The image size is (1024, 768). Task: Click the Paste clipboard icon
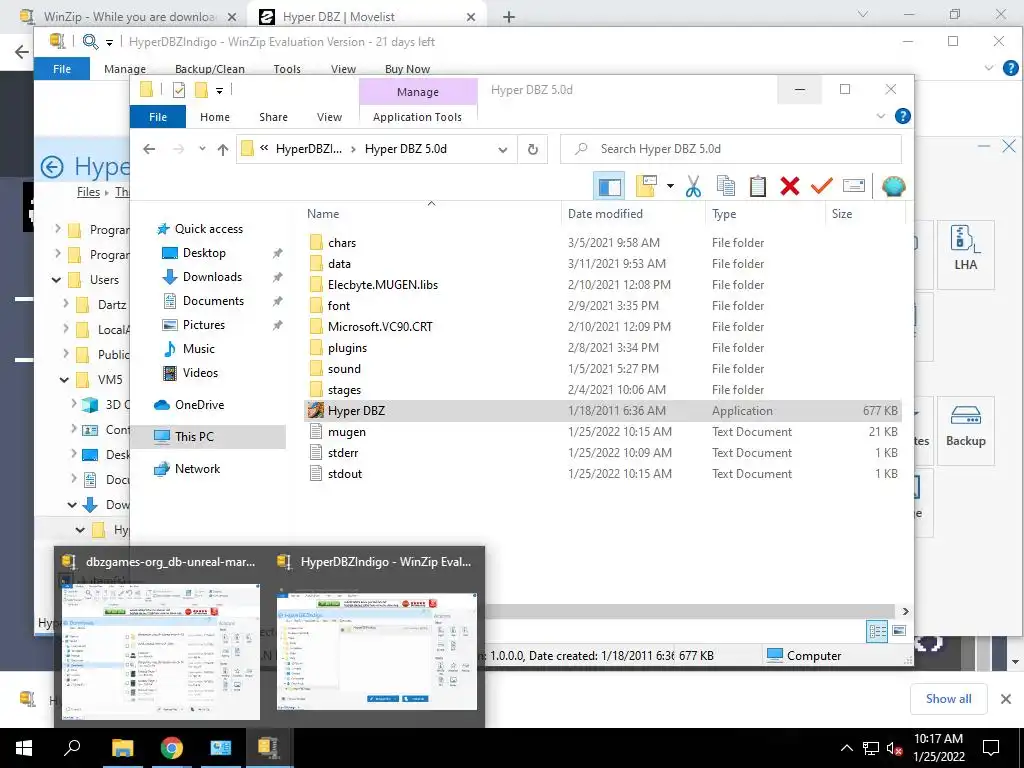point(758,187)
